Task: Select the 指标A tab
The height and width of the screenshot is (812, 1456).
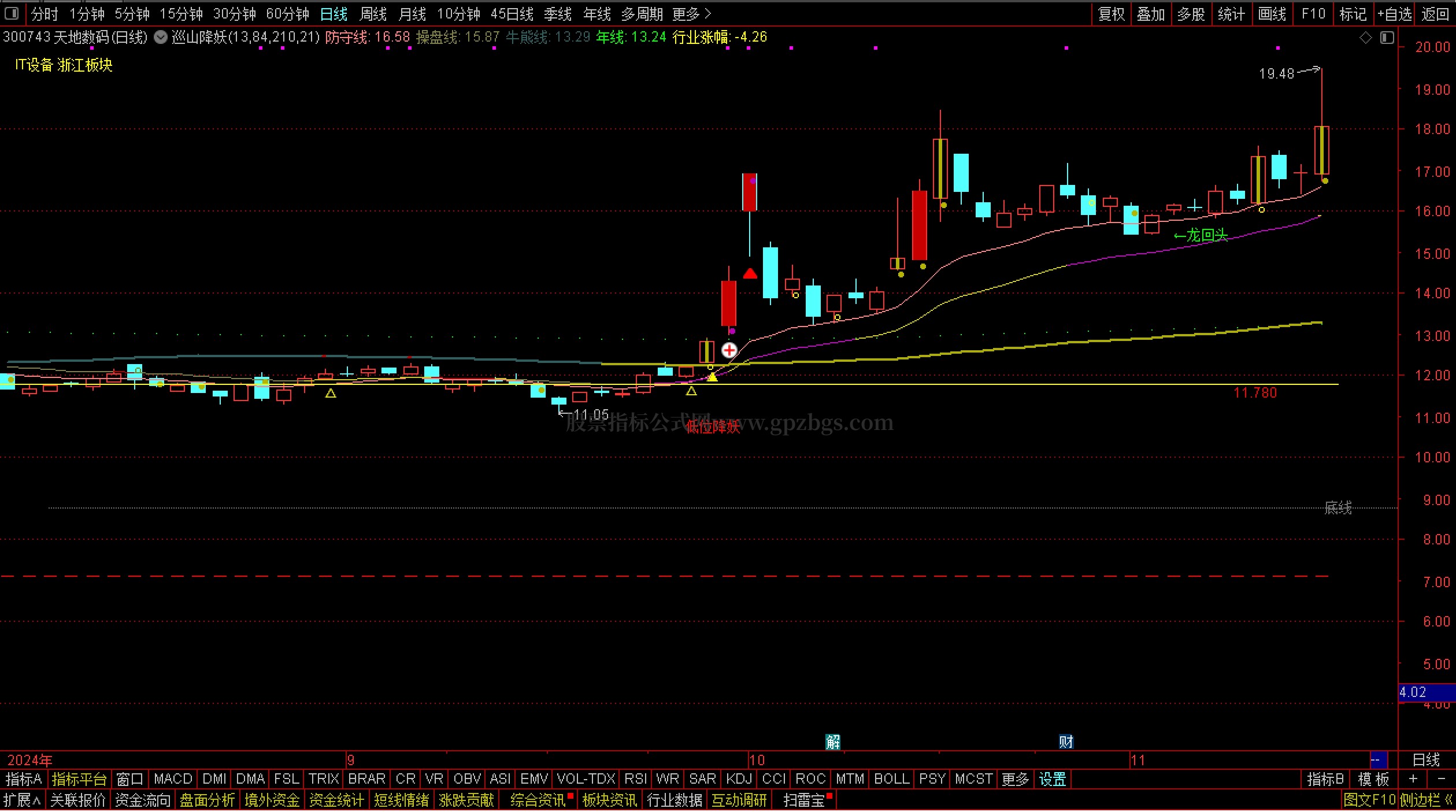Action: point(24,779)
